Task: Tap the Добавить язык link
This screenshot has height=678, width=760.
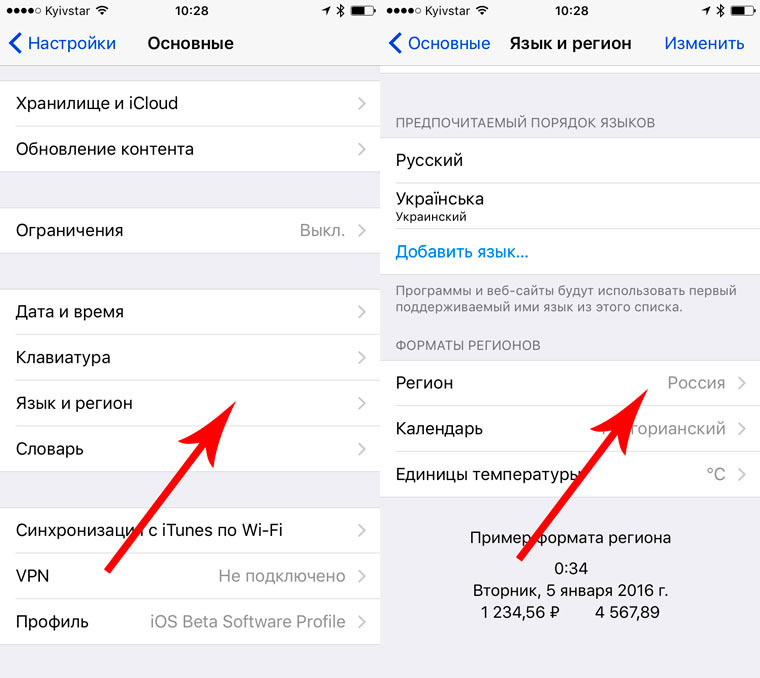Action: pos(462,252)
